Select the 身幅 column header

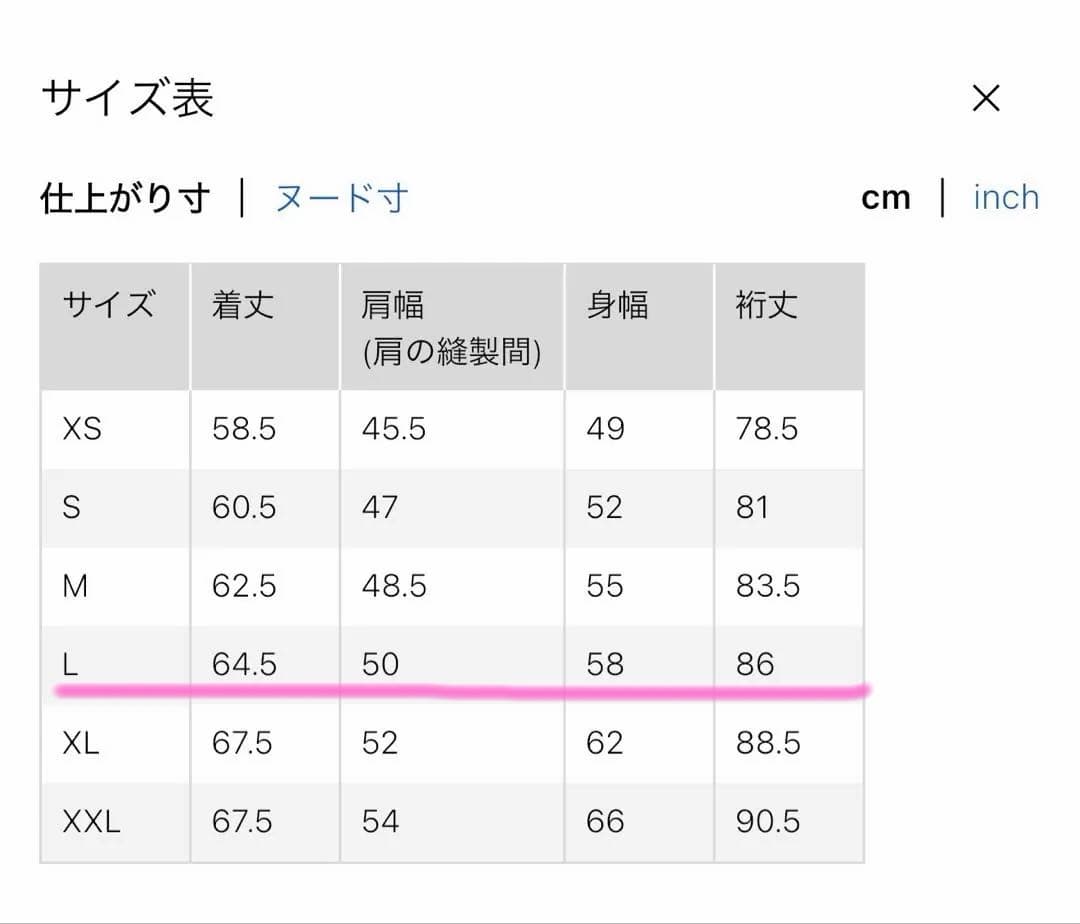(x=620, y=307)
